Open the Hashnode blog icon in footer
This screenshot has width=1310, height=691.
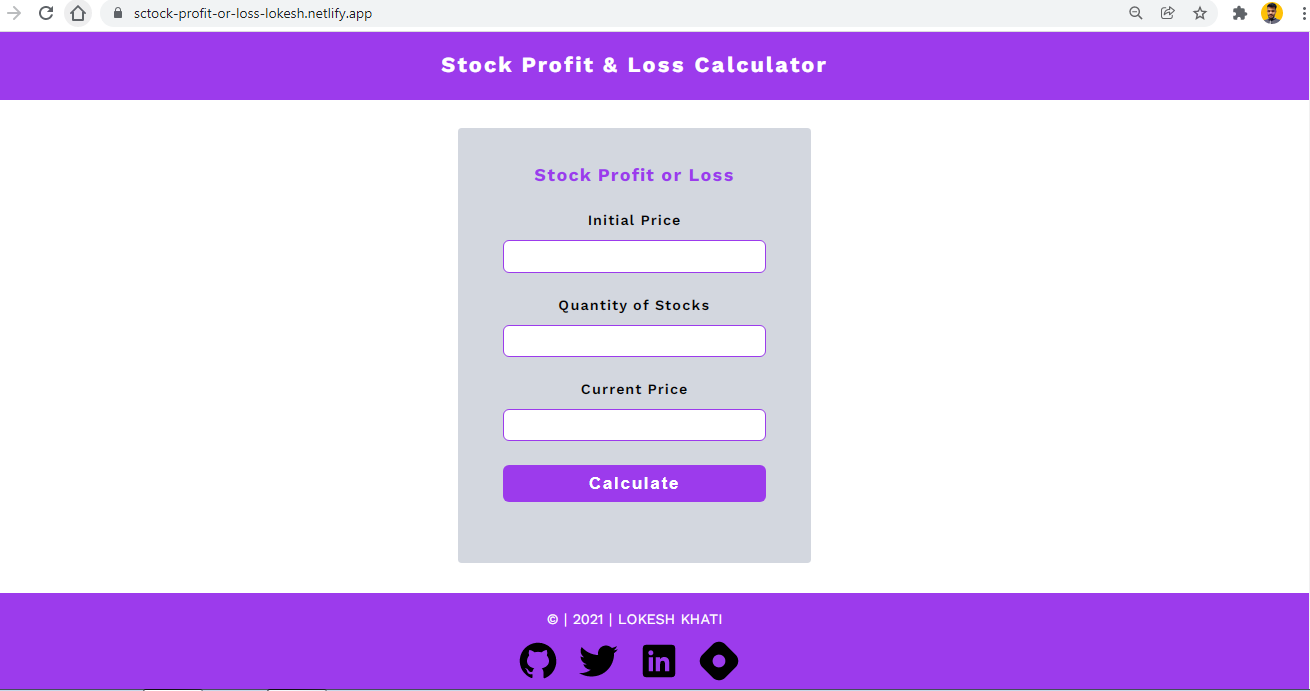coord(719,661)
